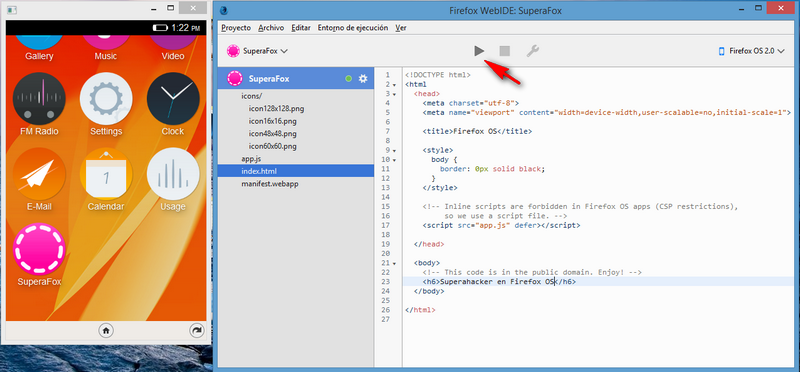Image resolution: width=800 pixels, height=372 pixels.
Task: Select index.html in the file tree
Action: coord(295,171)
